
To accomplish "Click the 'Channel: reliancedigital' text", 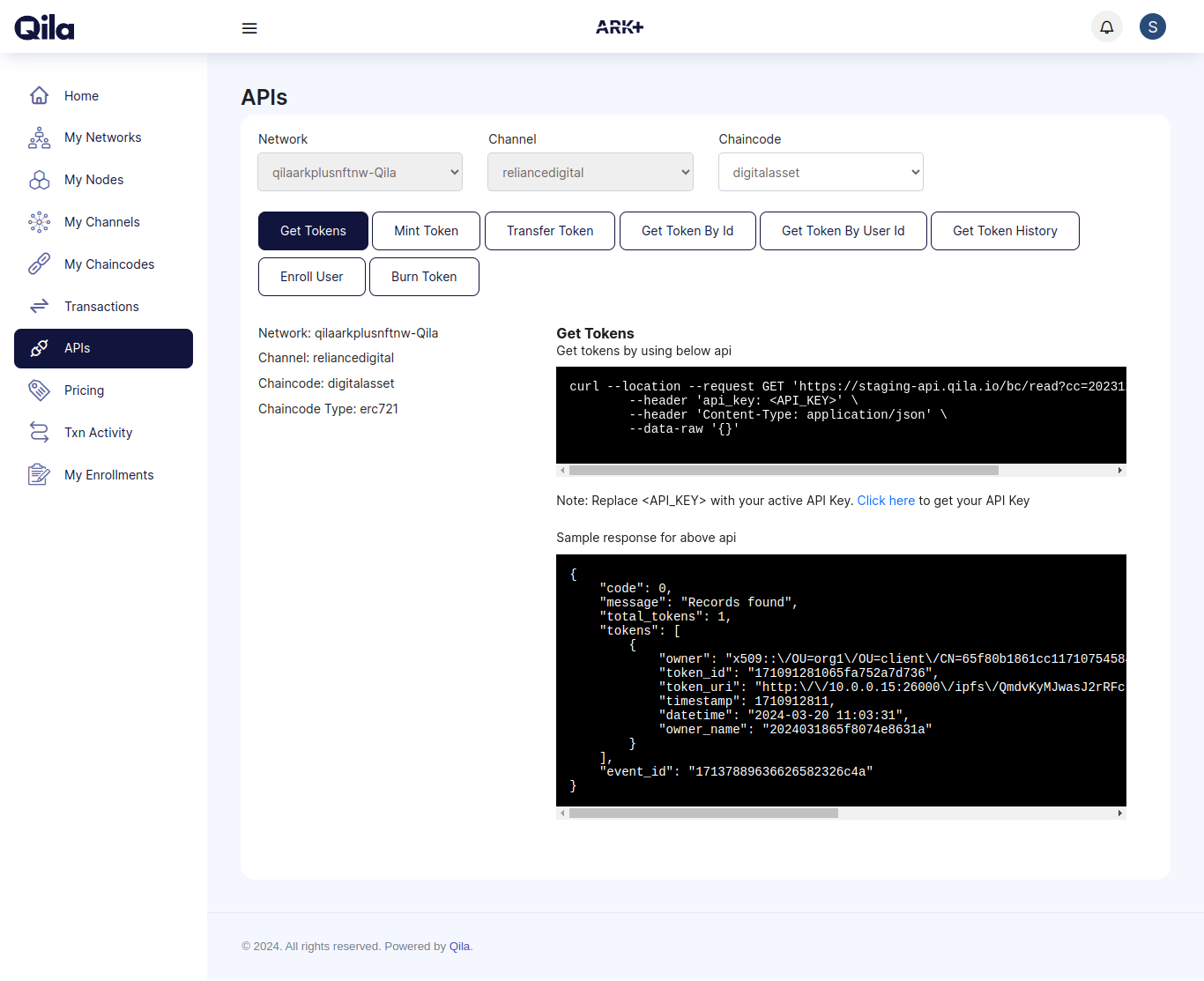I will pyautogui.click(x=326, y=358).
